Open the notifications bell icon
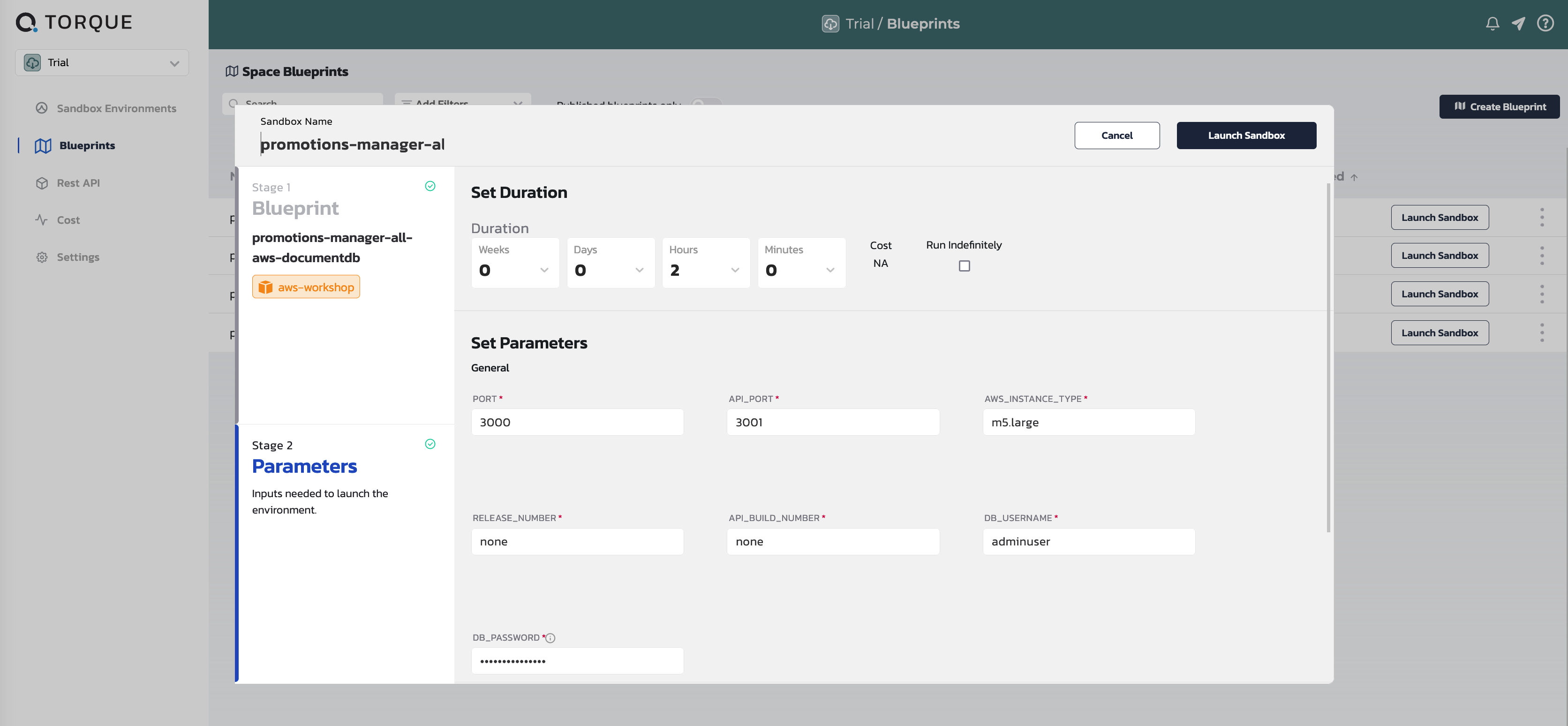This screenshot has width=1568, height=726. click(1492, 24)
